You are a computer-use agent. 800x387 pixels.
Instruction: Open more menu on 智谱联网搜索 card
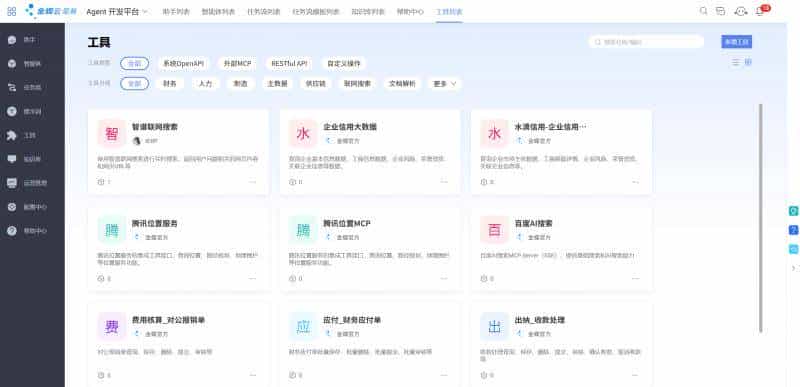pos(253,182)
